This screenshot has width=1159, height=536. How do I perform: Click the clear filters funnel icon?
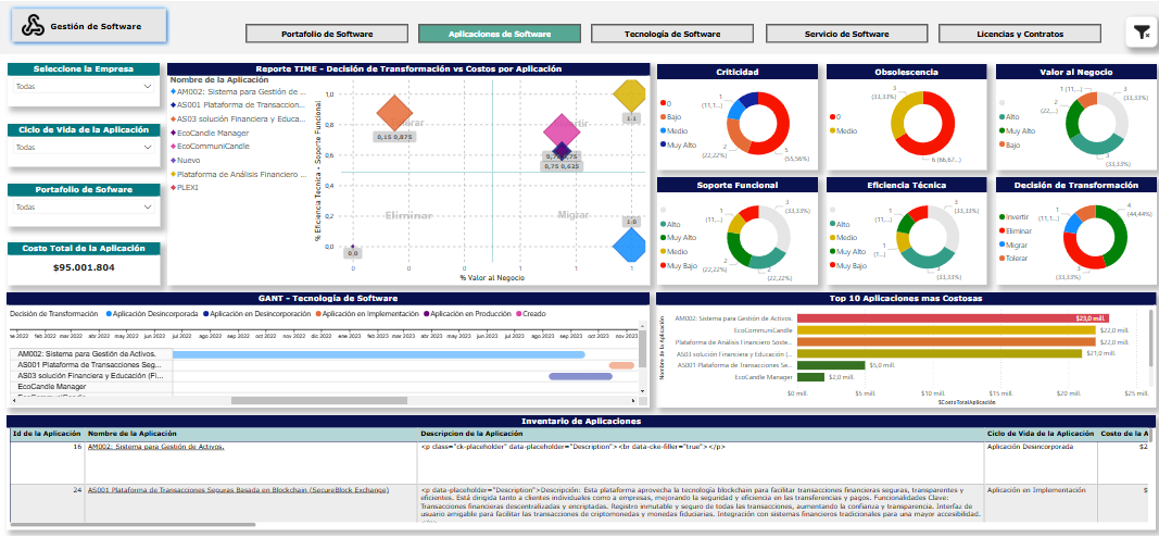click(x=1141, y=33)
